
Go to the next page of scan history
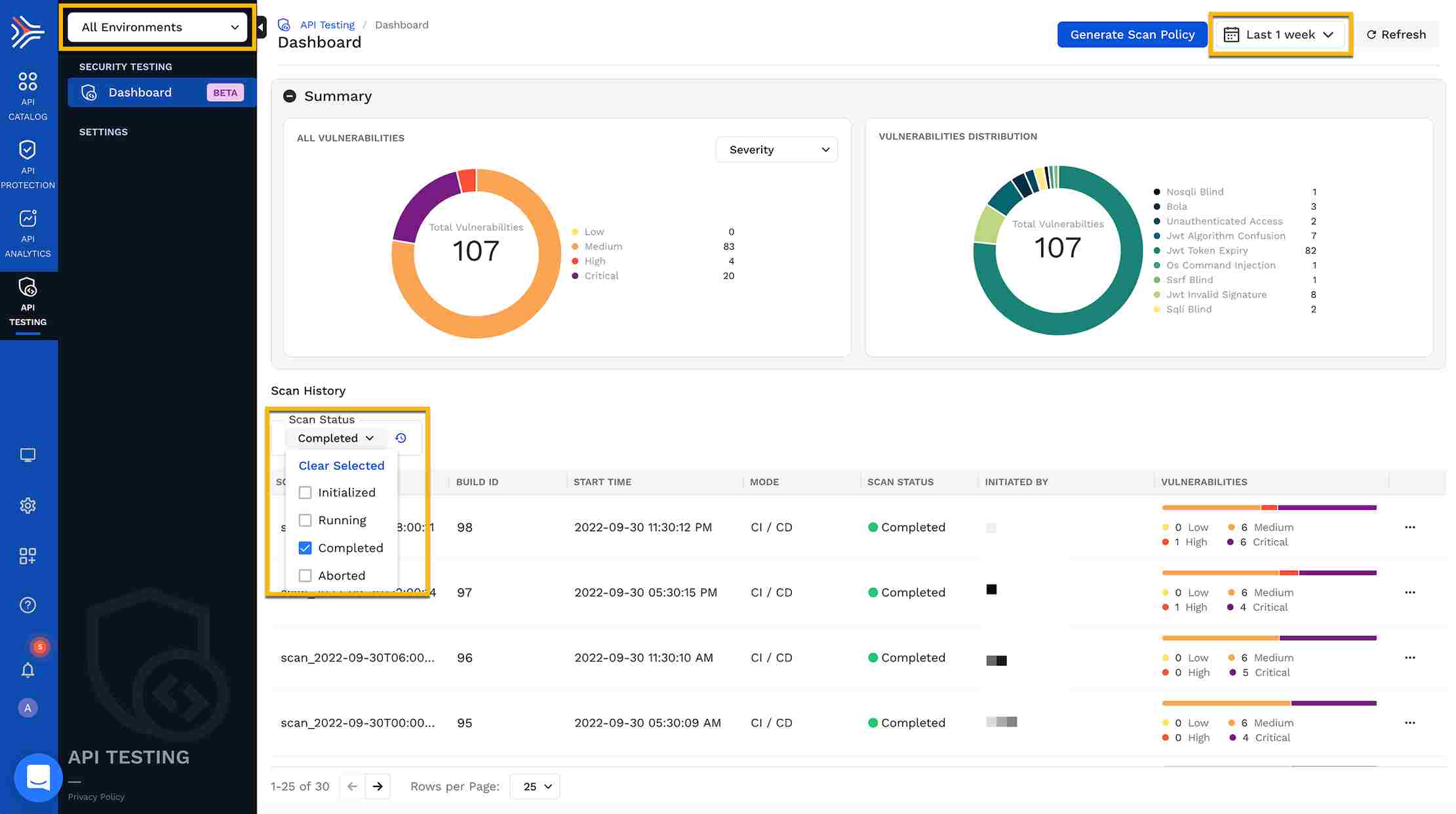point(378,786)
